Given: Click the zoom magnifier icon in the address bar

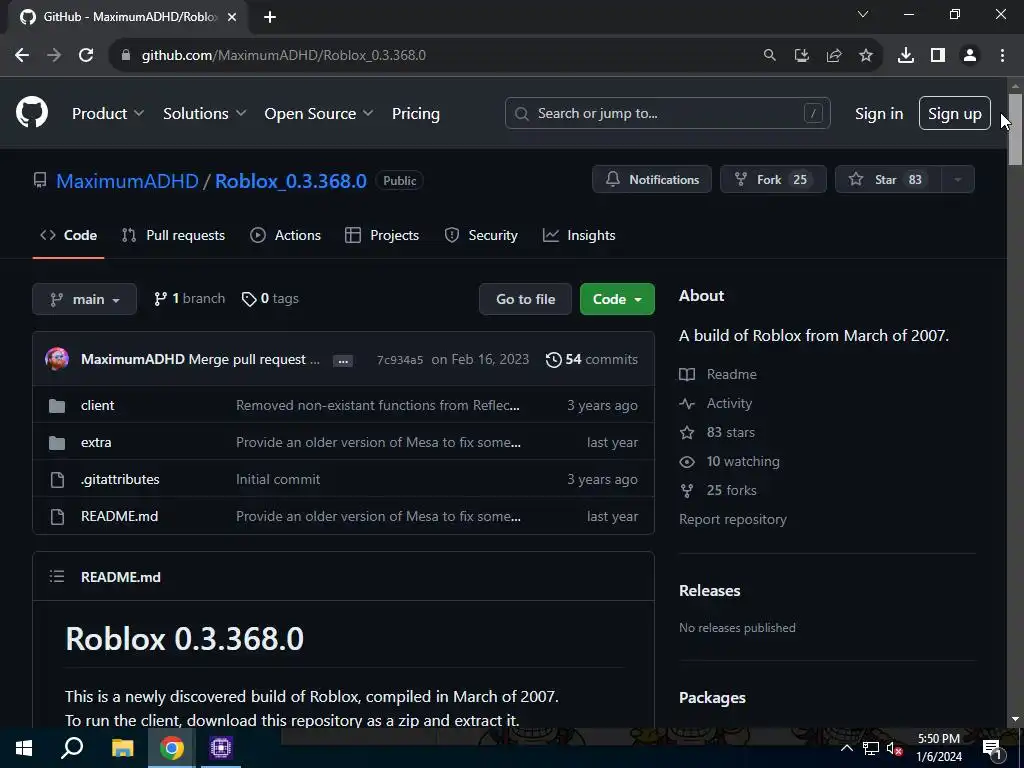Looking at the screenshot, I should click(x=770, y=56).
